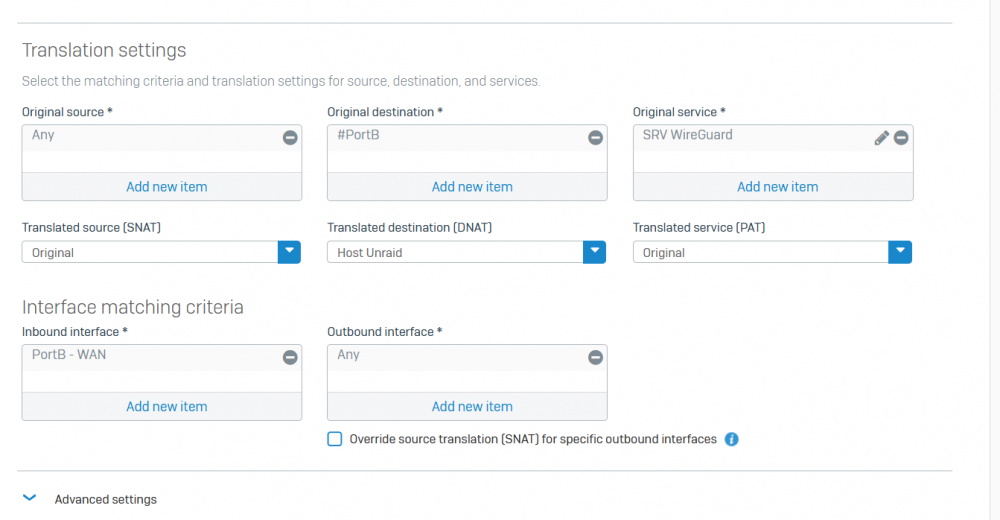Viewport: 1000px width, 520px height.
Task: Remove 'Any' from Original source
Action: (290, 138)
